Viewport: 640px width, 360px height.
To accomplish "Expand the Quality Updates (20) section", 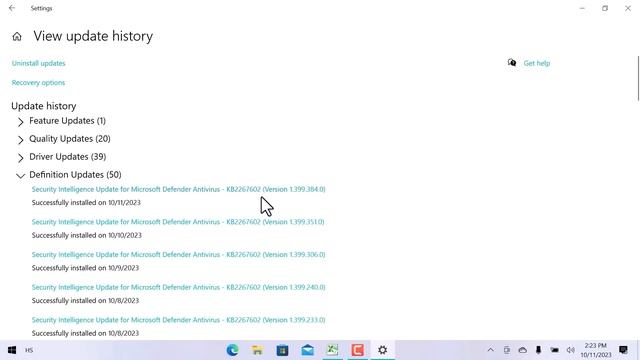I will (x=63, y=139).
